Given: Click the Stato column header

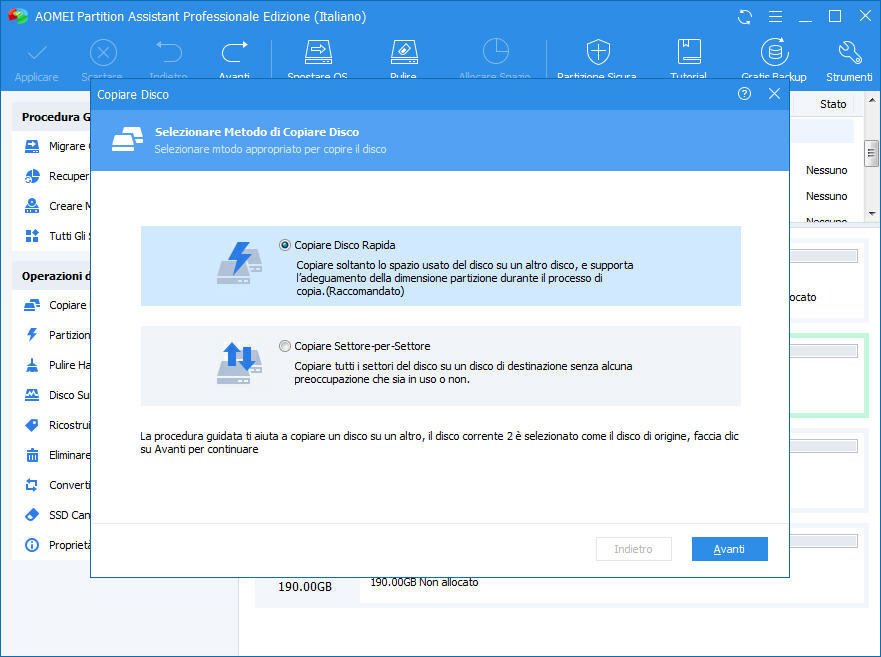Looking at the screenshot, I should point(833,104).
